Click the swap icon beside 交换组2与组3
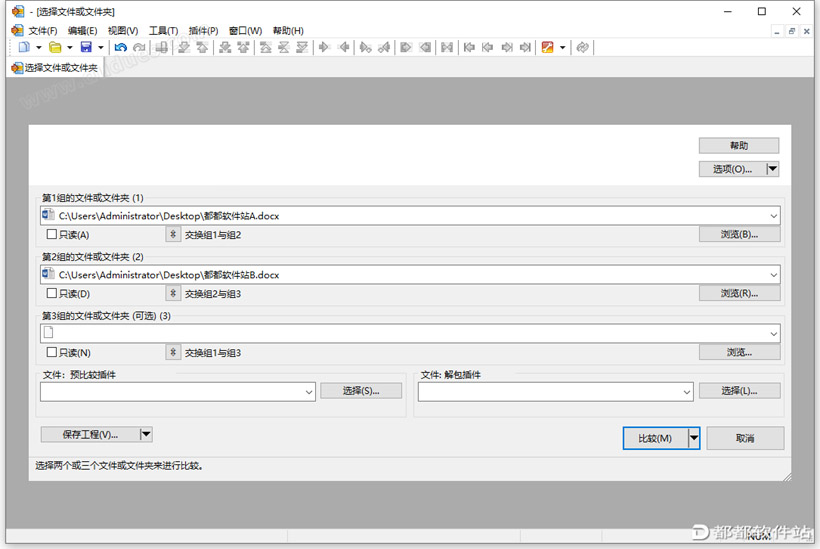The image size is (820, 549). pos(173,293)
